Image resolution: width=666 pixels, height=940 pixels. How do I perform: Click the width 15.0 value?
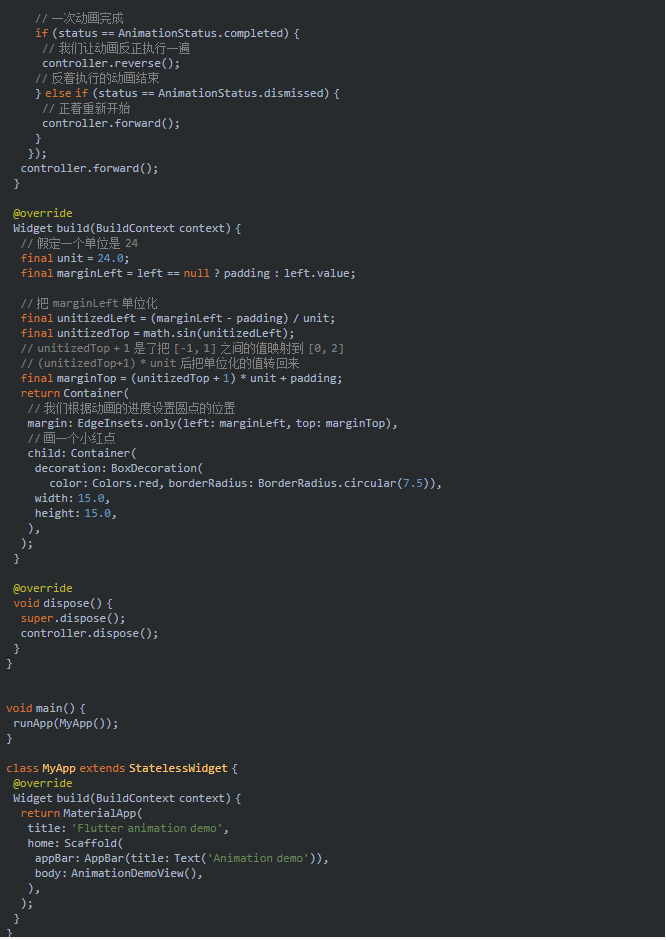[x=91, y=498]
